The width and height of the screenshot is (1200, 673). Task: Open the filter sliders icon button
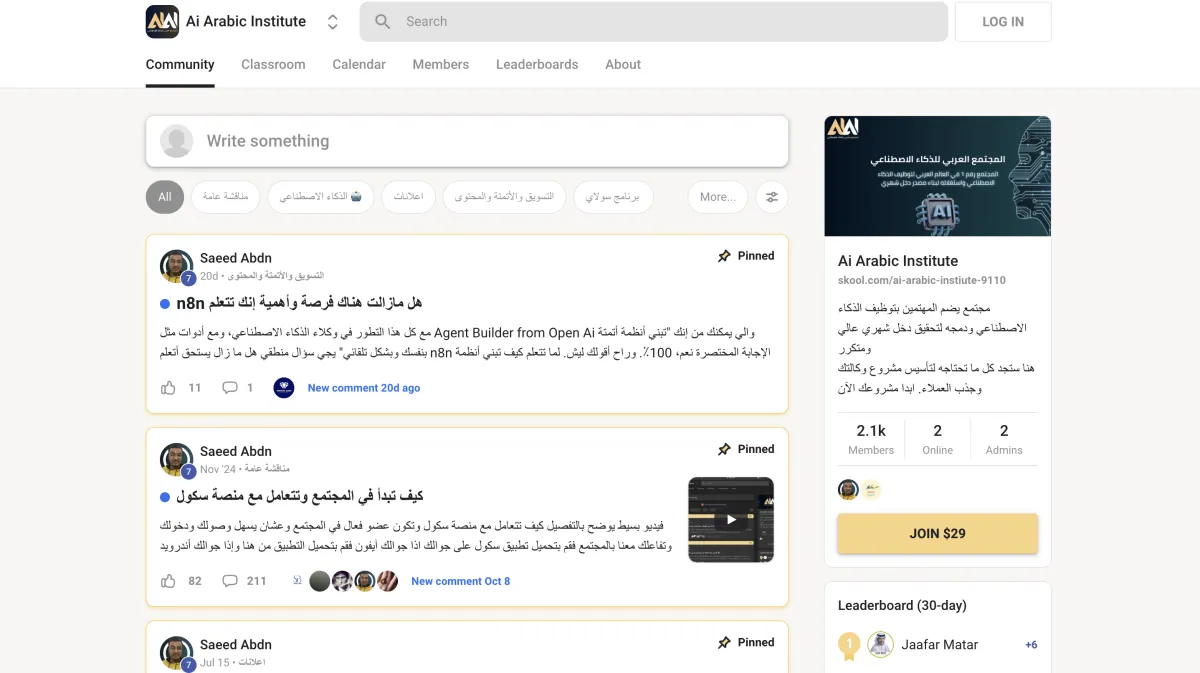(772, 197)
